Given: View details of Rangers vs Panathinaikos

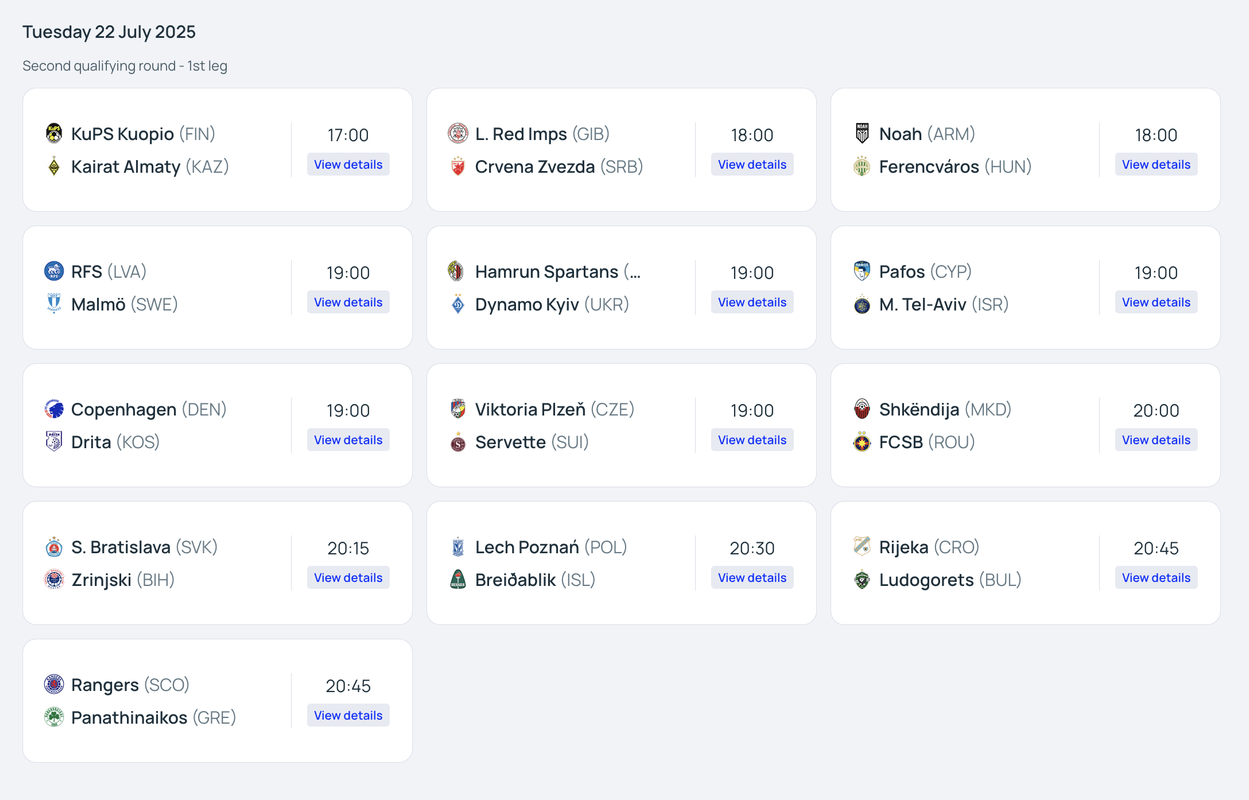Looking at the screenshot, I should click(x=348, y=716).
